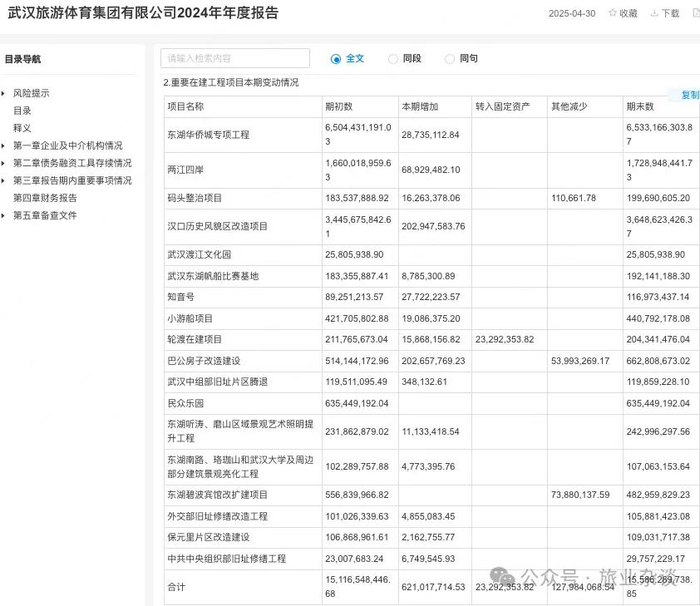Image resolution: width=700 pixels, height=606 pixels.
Task: Click the 东湖华侨城专项工程 row name
Action: click(x=208, y=135)
